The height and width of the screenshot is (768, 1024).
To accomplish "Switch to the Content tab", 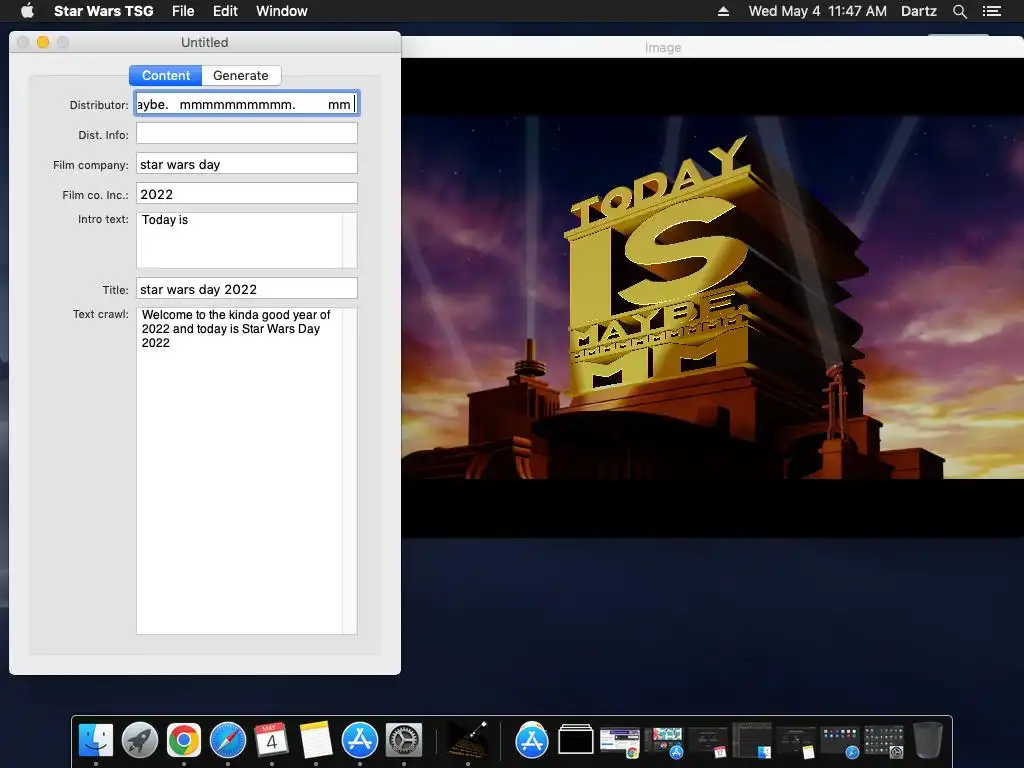I will pyautogui.click(x=166, y=75).
